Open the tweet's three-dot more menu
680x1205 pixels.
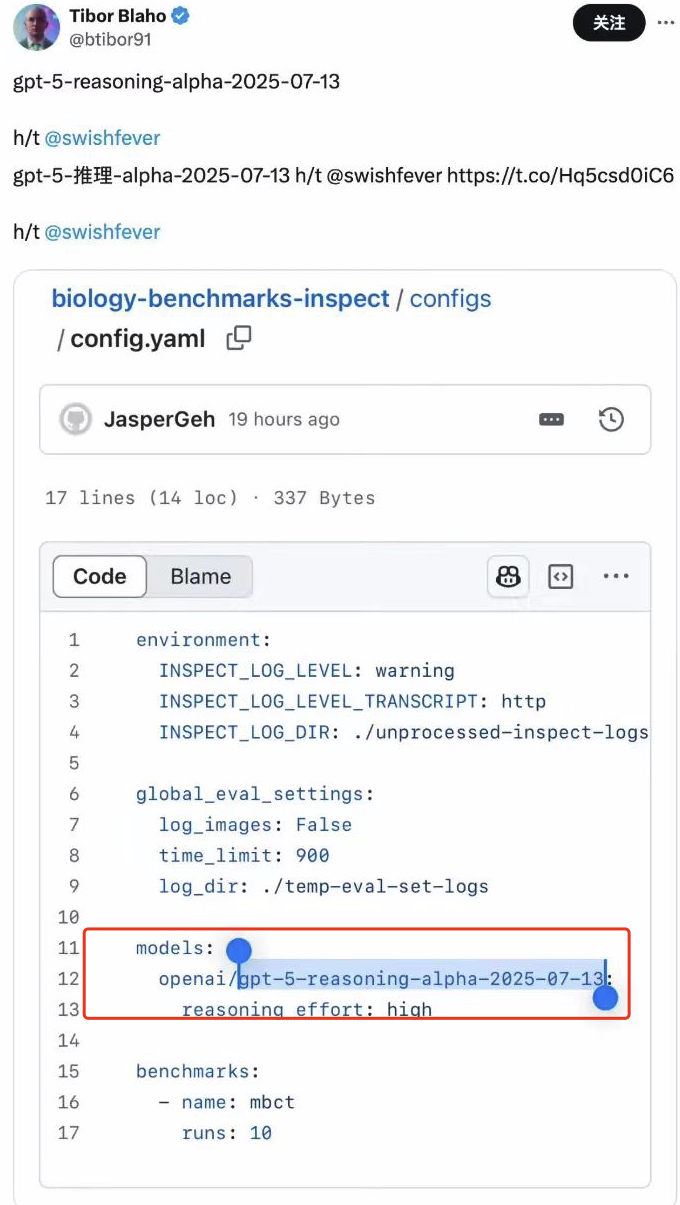point(665,22)
